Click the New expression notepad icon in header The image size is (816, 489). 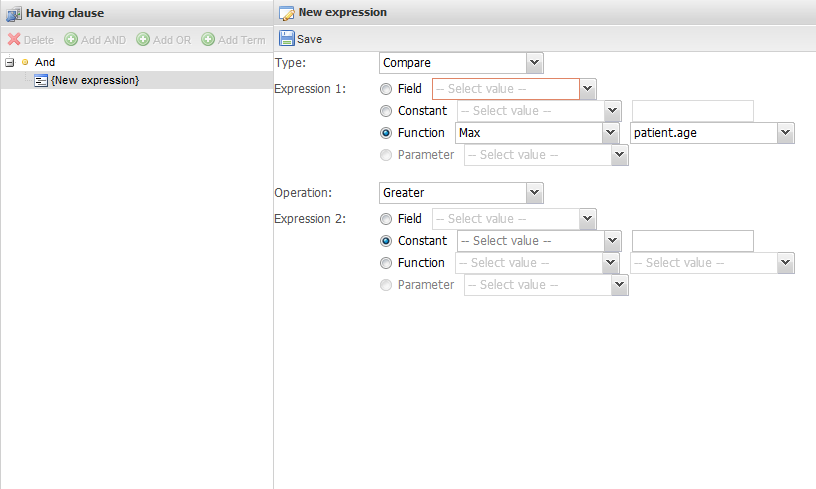click(286, 13)
